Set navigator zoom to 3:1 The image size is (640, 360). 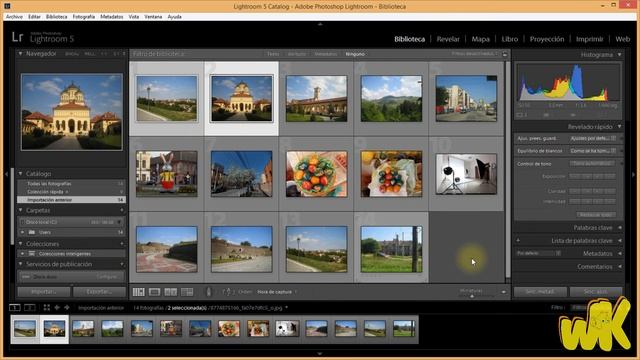coord(116,54)
